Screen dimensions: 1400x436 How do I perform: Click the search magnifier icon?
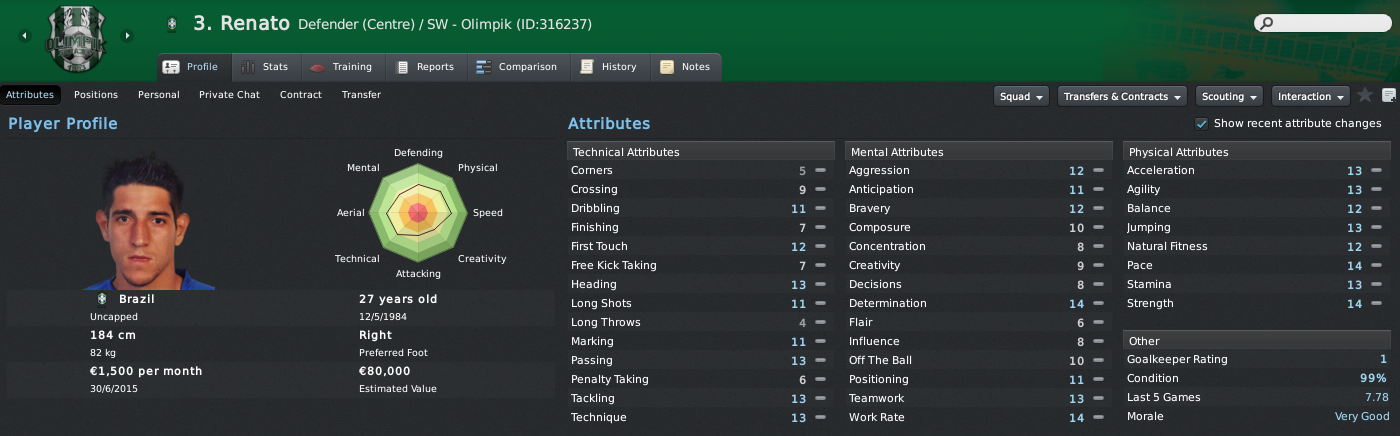[x=1267, y=23]
